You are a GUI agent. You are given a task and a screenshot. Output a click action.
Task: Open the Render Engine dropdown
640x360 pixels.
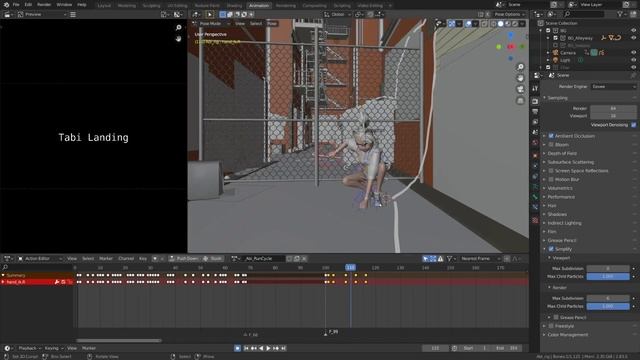coord(613,87)
